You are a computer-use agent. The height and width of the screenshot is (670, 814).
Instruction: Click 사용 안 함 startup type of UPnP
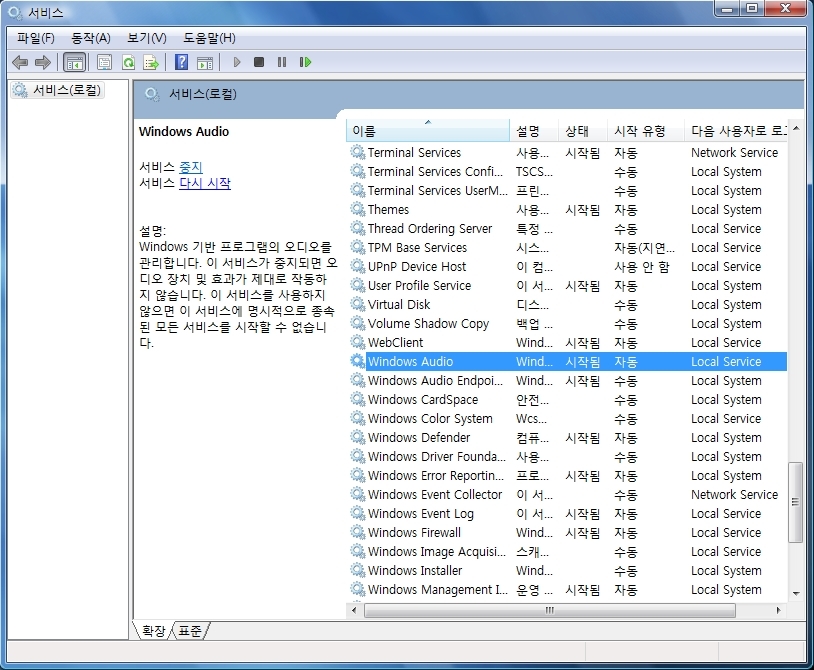[x=642, y=267]
